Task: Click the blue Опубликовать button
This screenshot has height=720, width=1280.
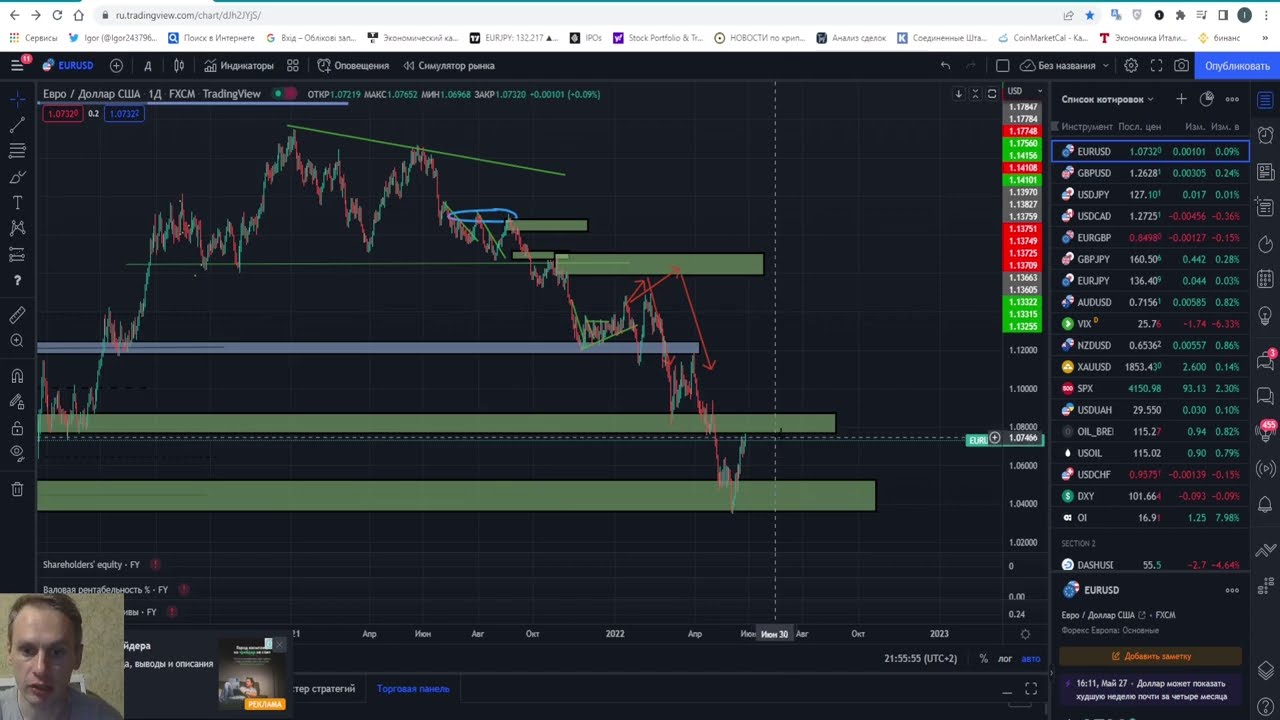Action: coord(1237,65)
